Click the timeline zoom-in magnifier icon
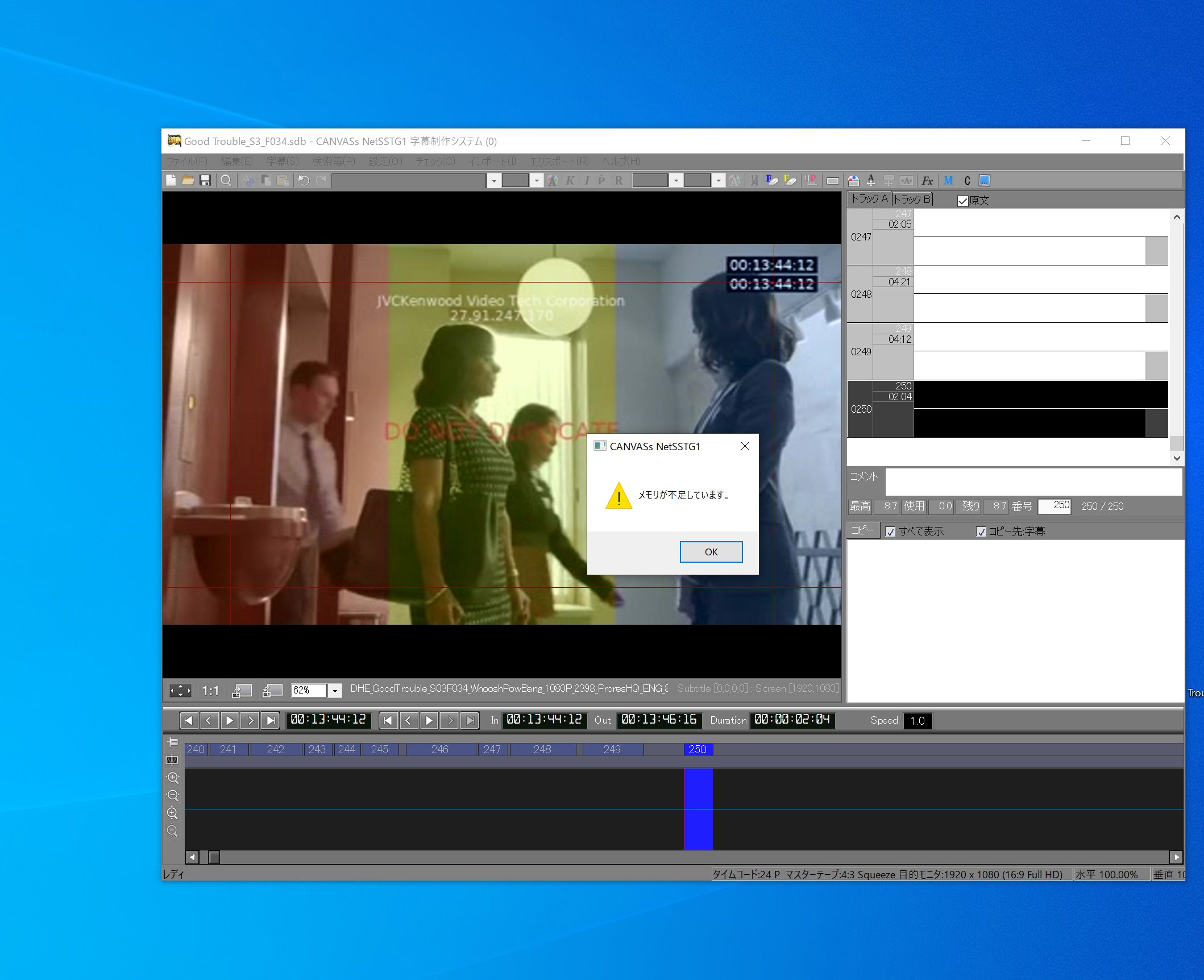The height and width of the screenshot is (980, 1204). 173,778
